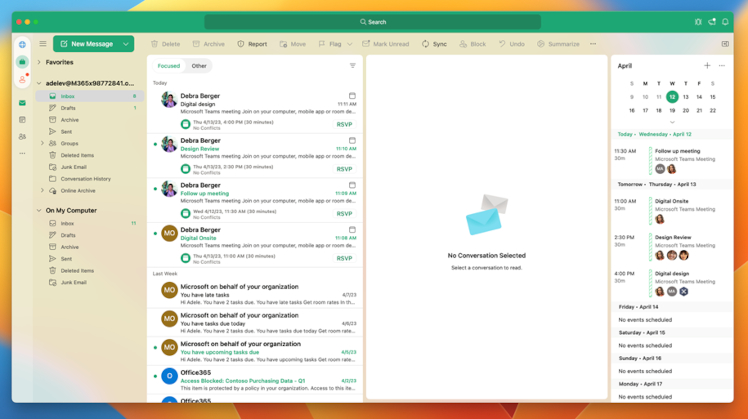
Task: Open the feedback megaphone icon
Action: click(x=712, y=22)
